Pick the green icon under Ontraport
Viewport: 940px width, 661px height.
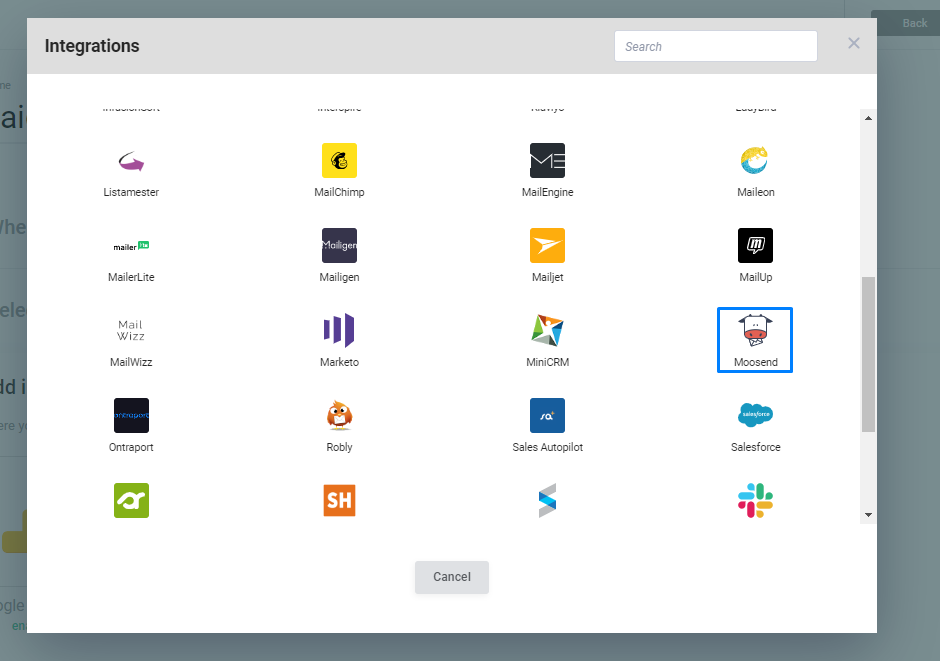point(131,501)
